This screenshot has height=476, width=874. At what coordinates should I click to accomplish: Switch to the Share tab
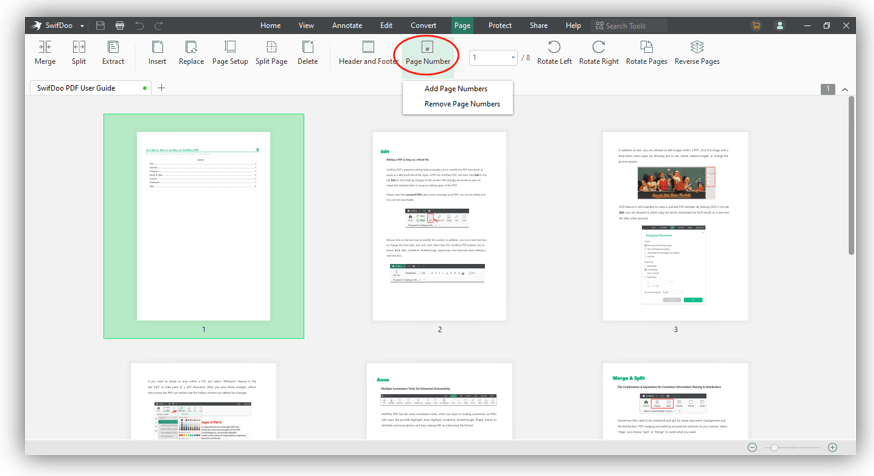538,26
